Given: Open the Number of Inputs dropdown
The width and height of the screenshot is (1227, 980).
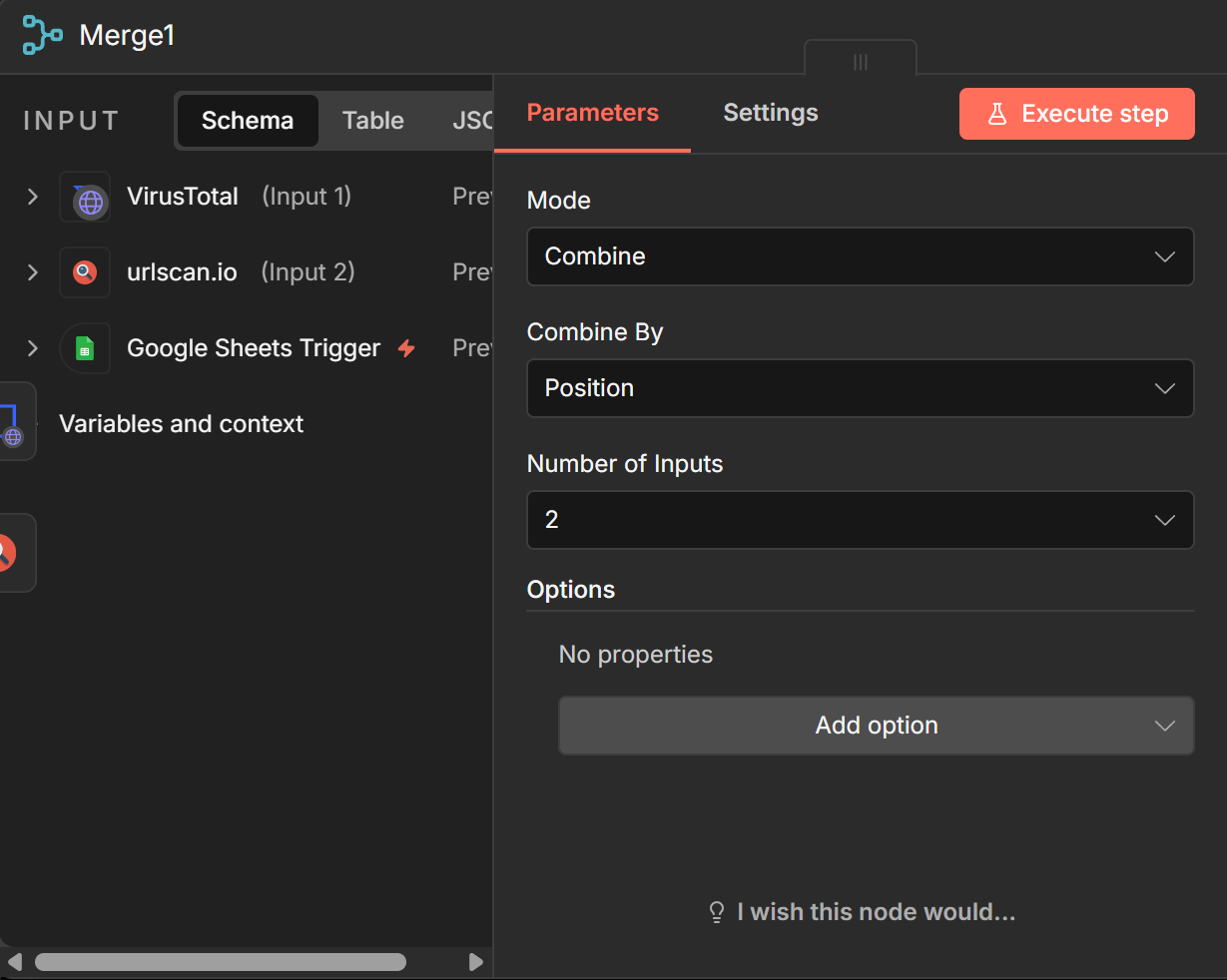Looking at the screenshot, I should (861, 520).
